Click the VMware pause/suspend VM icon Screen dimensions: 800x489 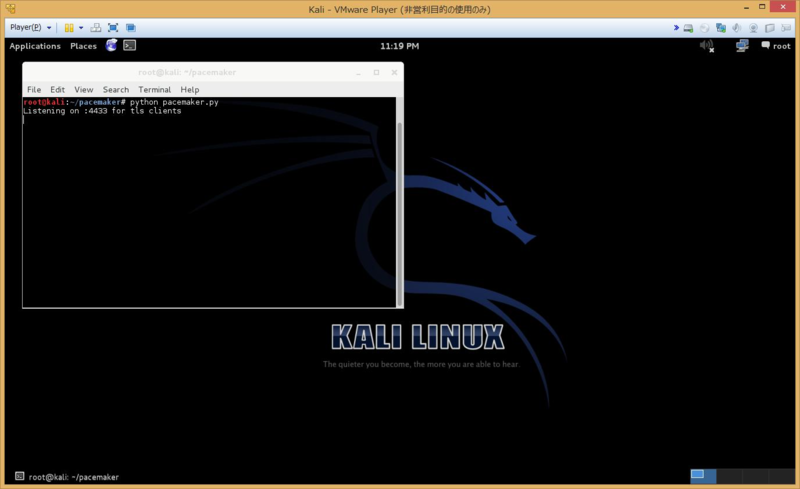[69, 28]
